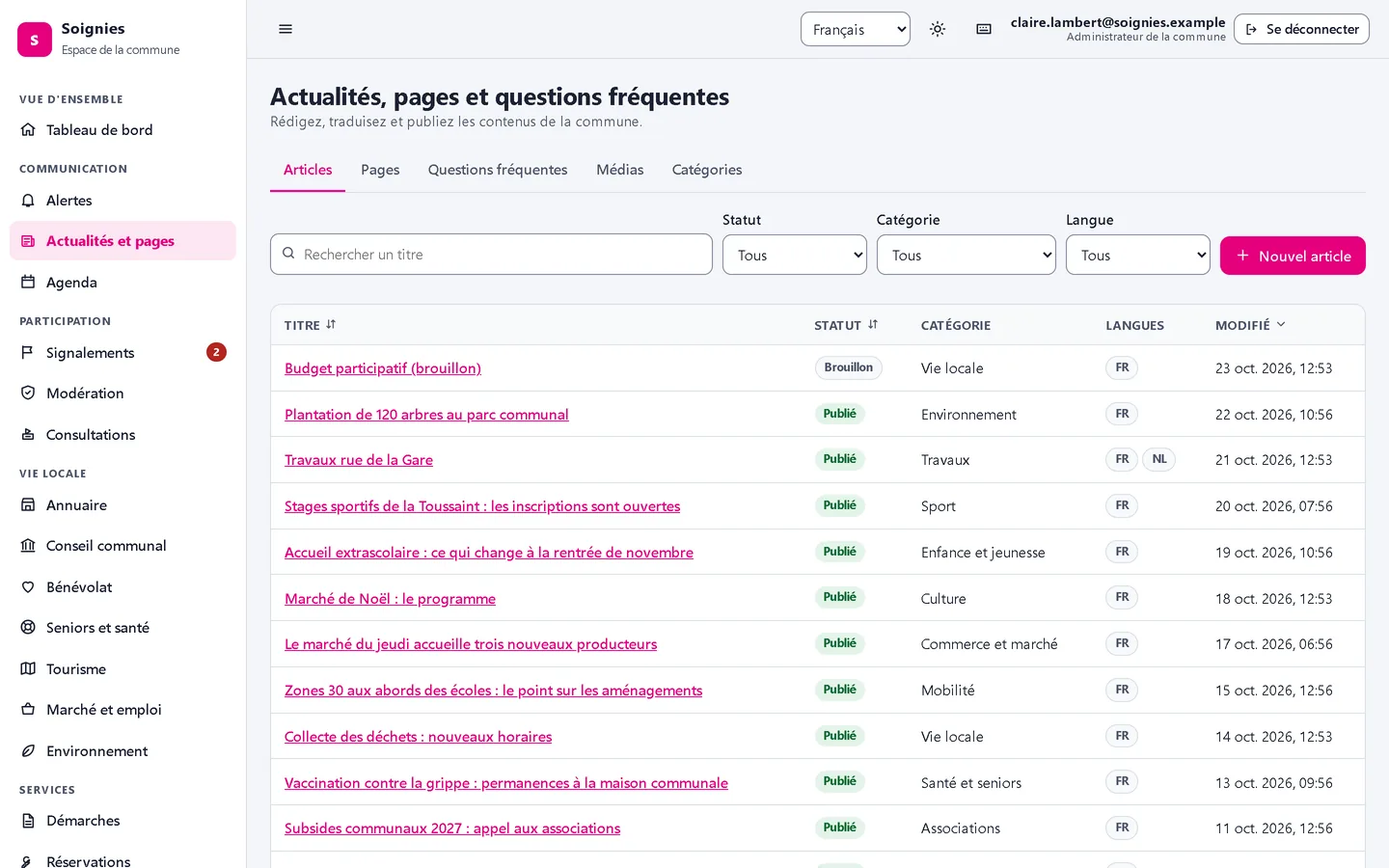This screenshot has height=868, width=1389.
Task: Open Actualités et pages sidebar item
Action: coord(123,241)
